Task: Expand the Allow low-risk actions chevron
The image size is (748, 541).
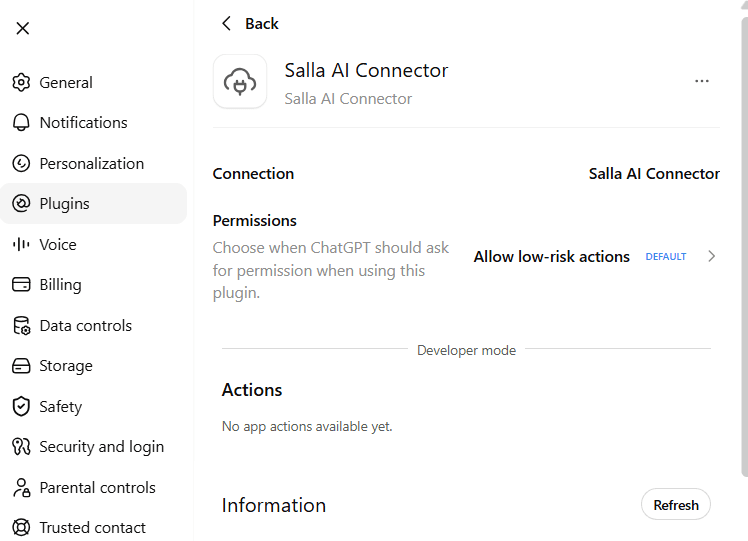Action: tap(711, 257)
